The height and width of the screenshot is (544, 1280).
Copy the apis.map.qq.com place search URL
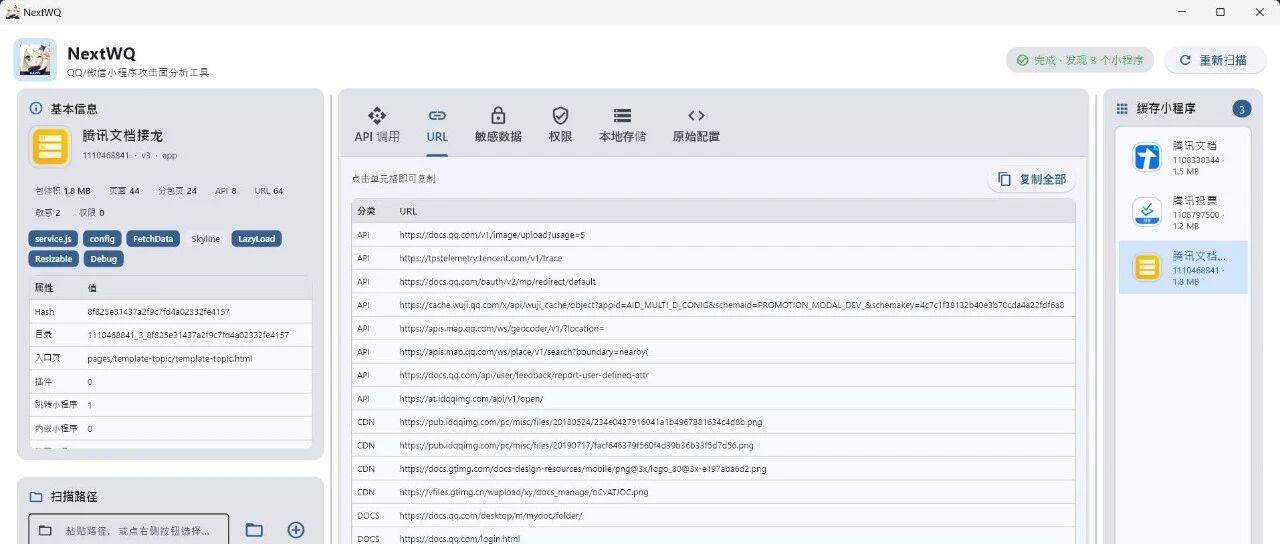tap(523, 351)
